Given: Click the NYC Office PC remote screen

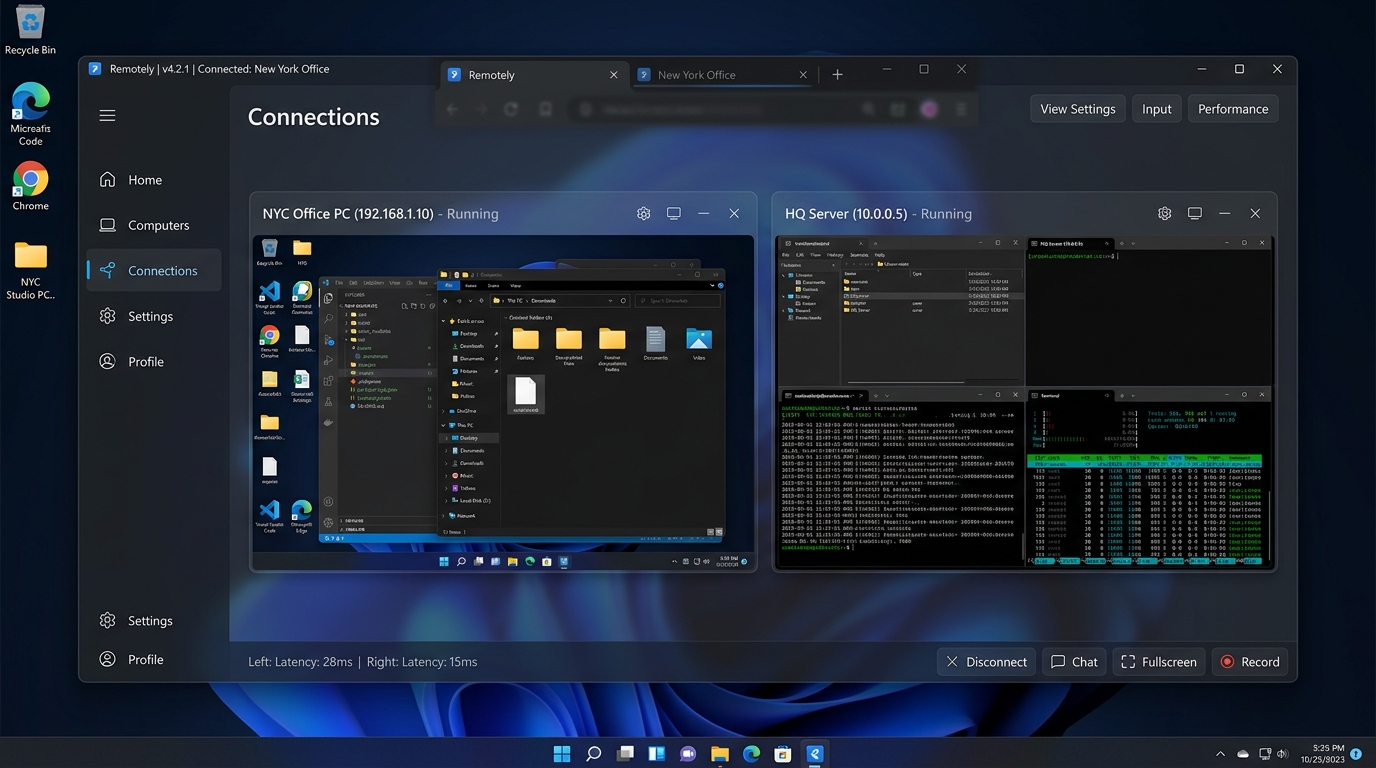Looking at the screenshot, I should (x=503, y=403).
